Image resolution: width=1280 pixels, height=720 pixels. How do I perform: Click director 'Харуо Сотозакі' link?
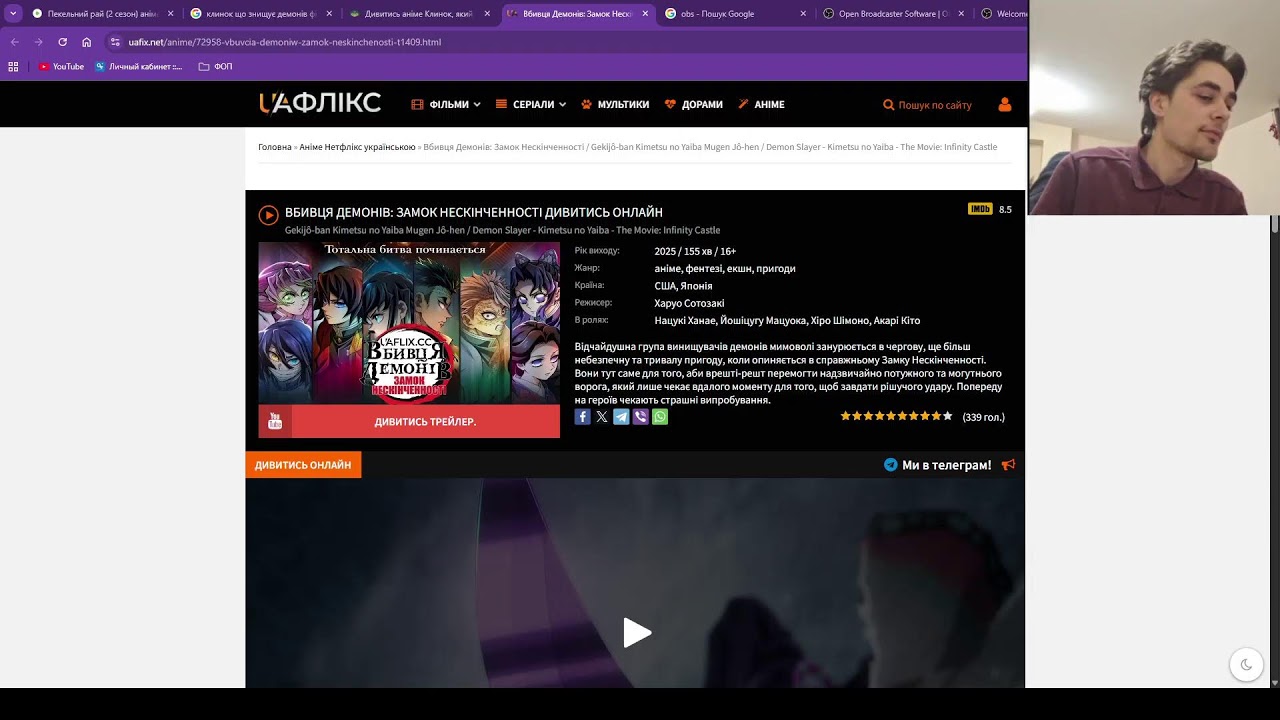[x=689, y=303]
